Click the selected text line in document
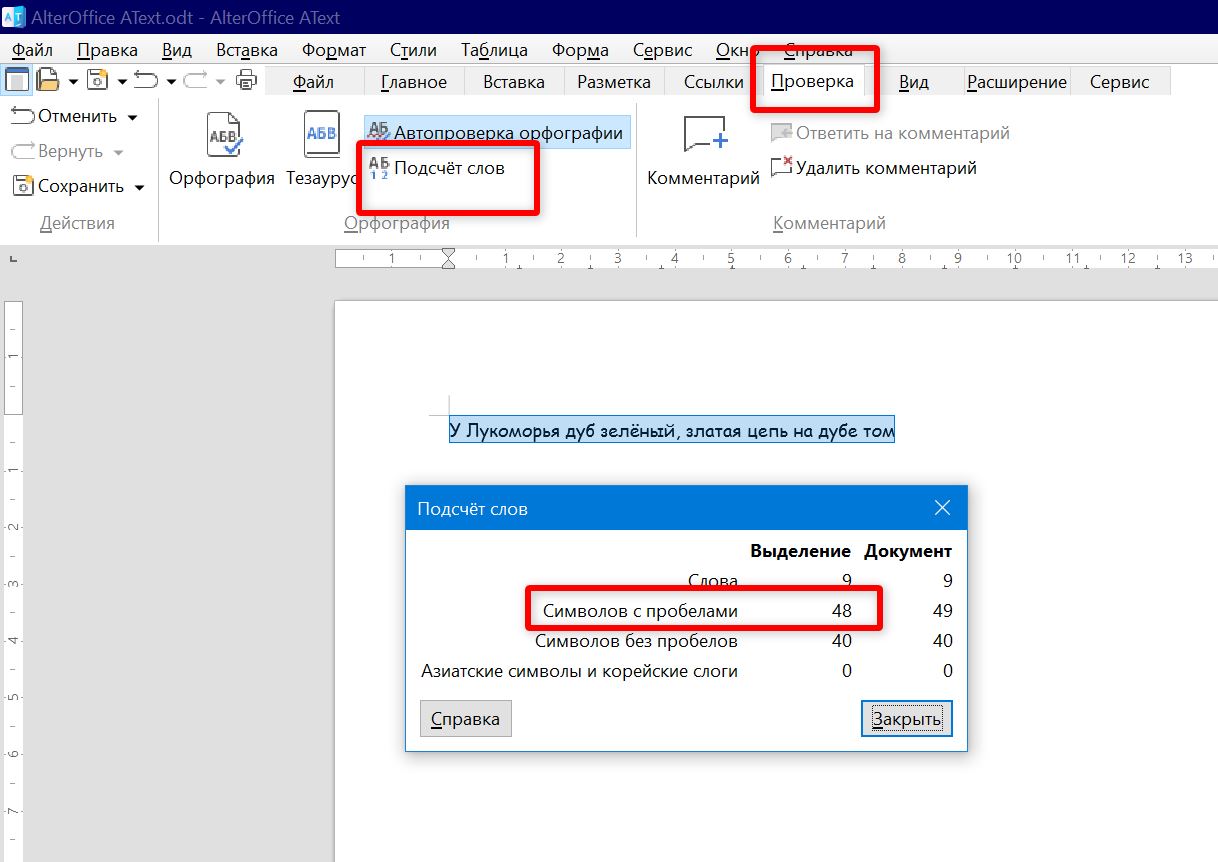Screen dimensions: 1218x862 [671, 430]
